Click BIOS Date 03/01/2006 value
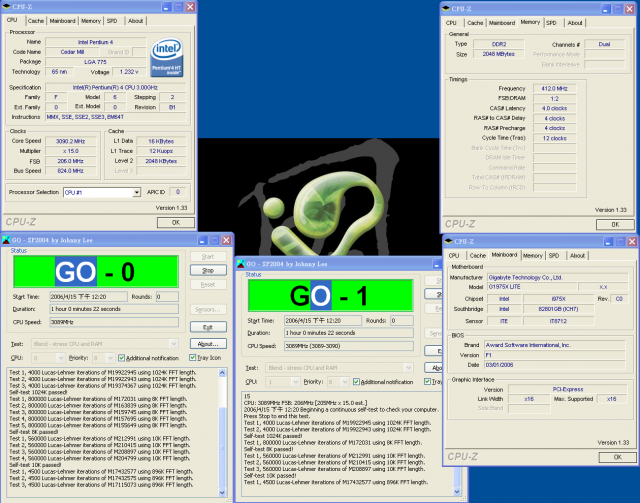The height and width of the screenshot is (503, 640). 555,365
